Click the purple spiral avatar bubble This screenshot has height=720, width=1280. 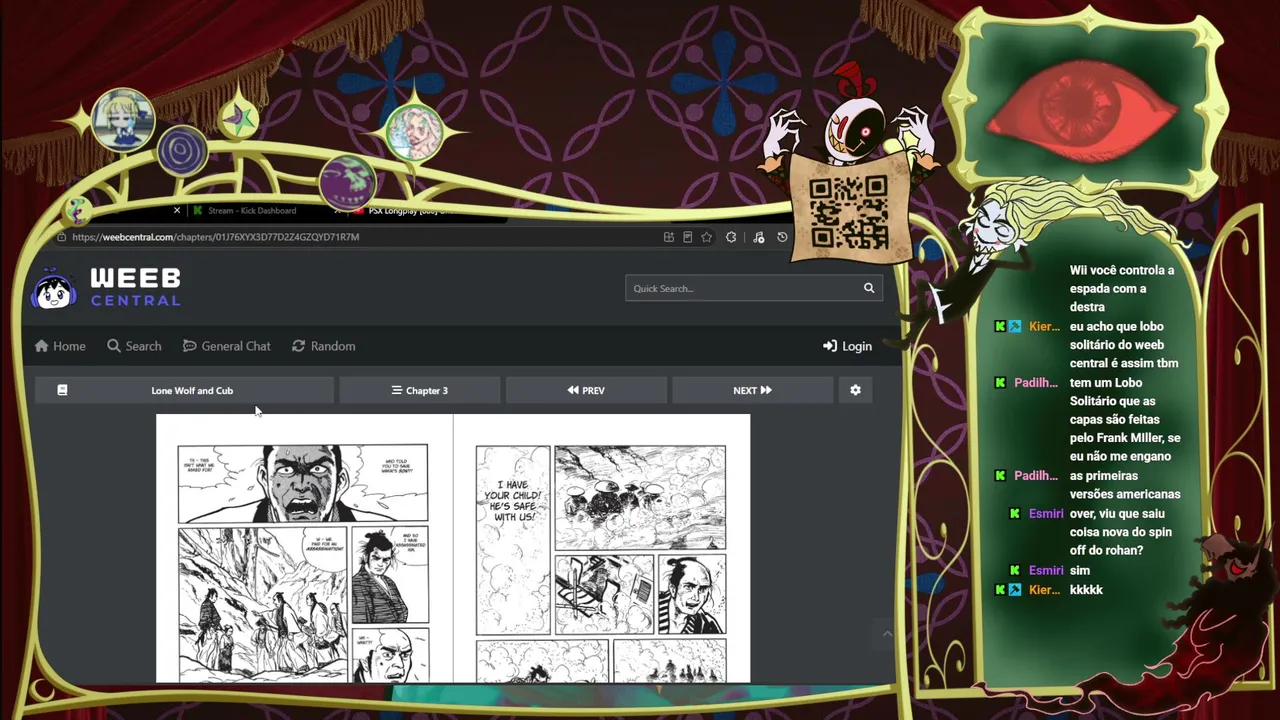182,152
